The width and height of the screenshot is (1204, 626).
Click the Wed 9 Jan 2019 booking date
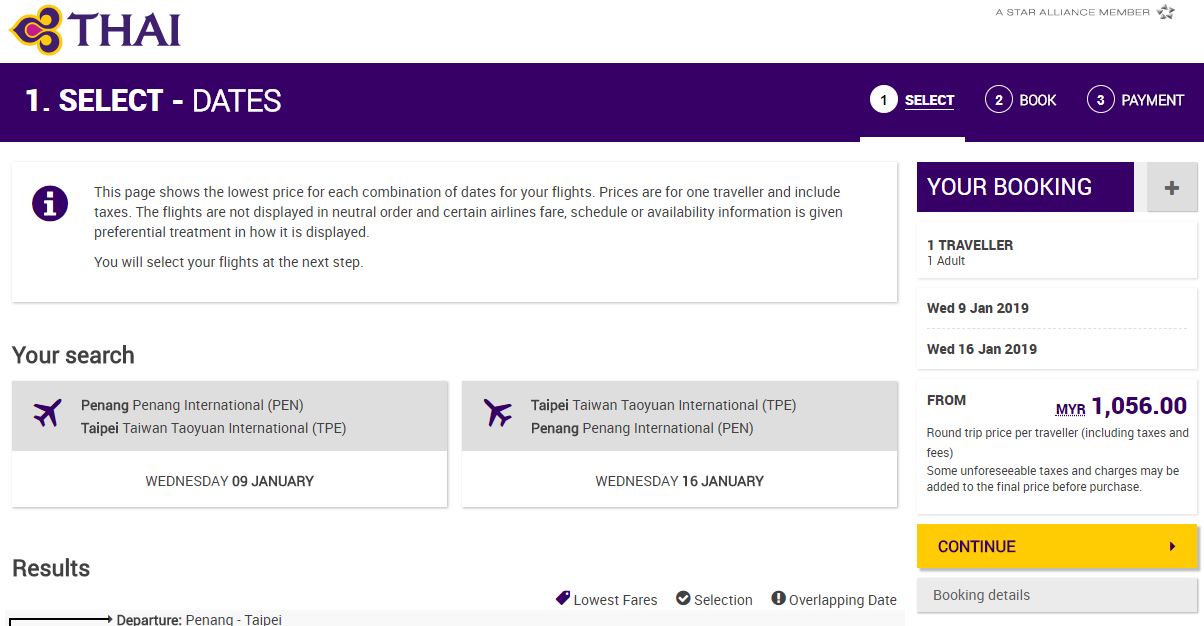[x=978, y=308]
